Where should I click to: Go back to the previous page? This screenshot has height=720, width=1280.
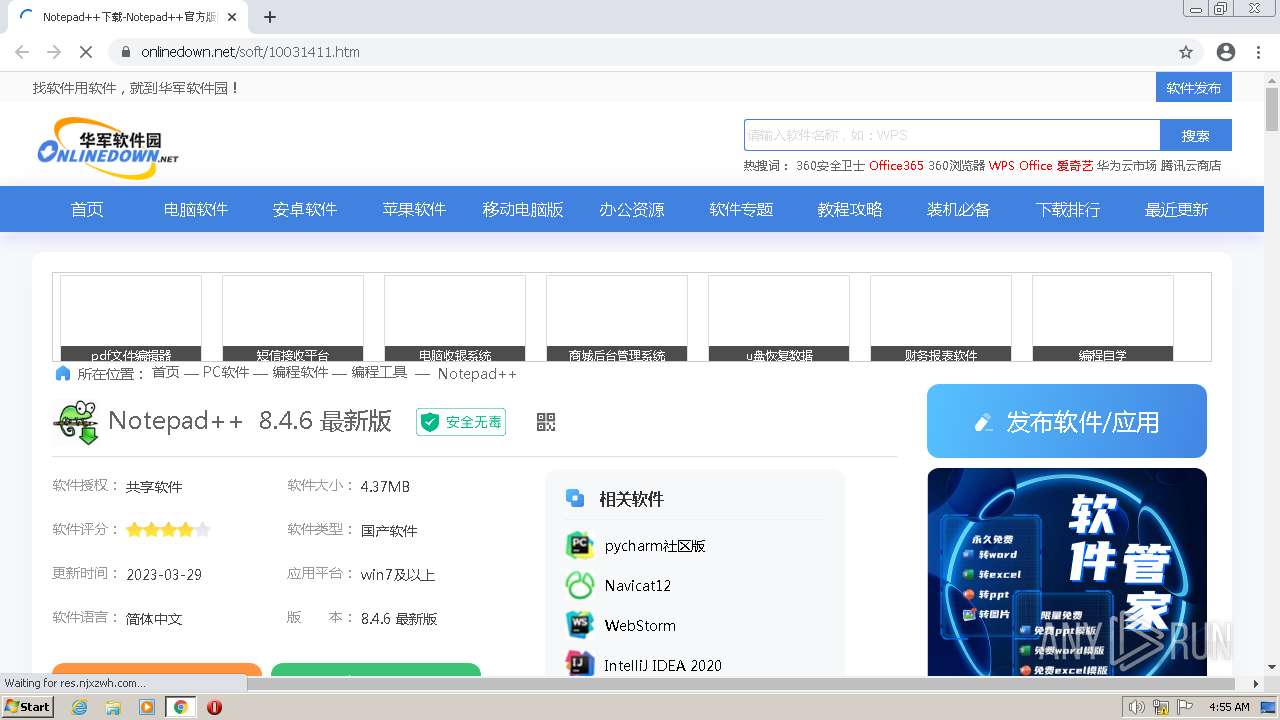(22, 52)
